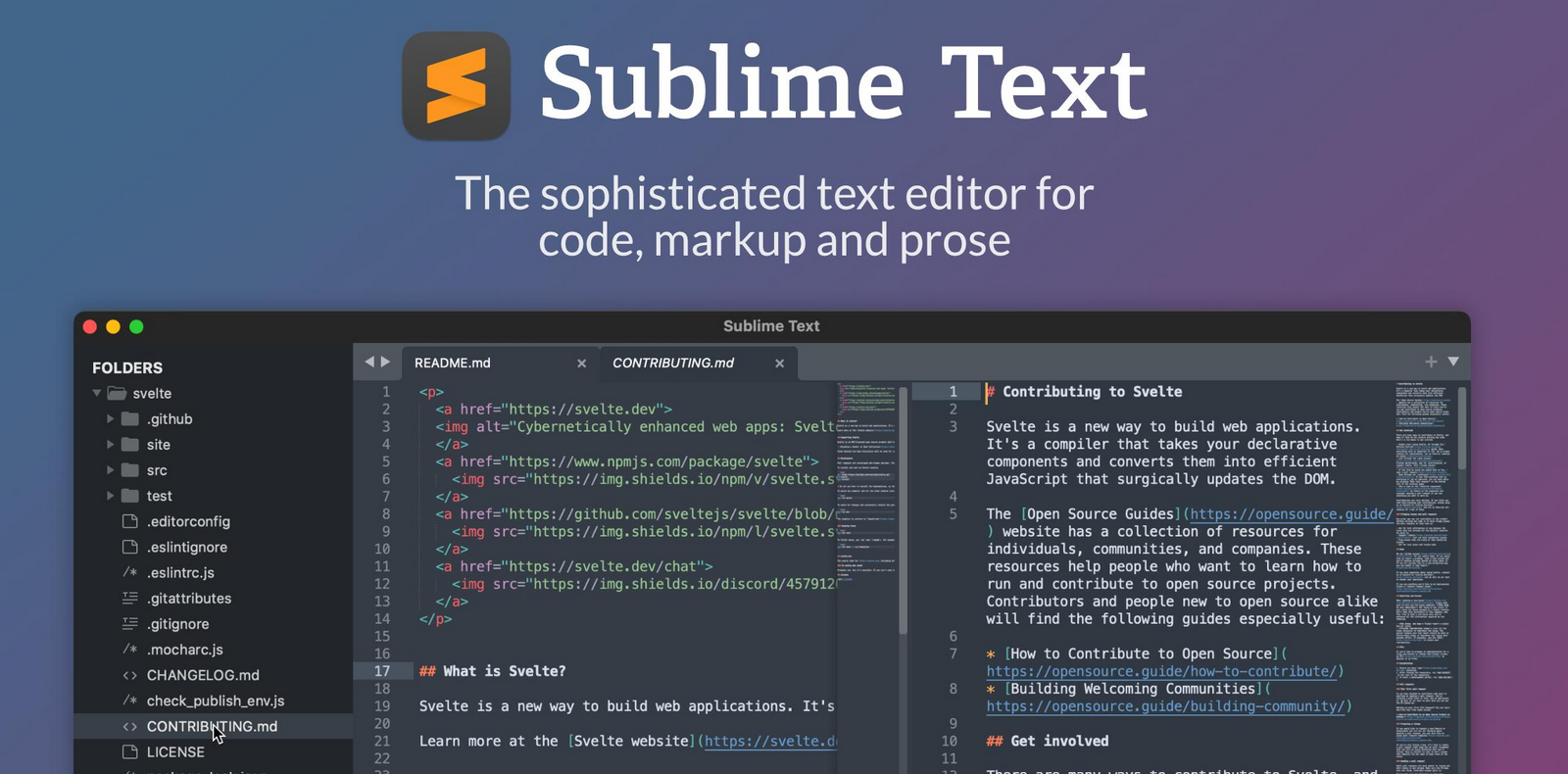Collapse the svelte root folder

[x=97, y=393]
